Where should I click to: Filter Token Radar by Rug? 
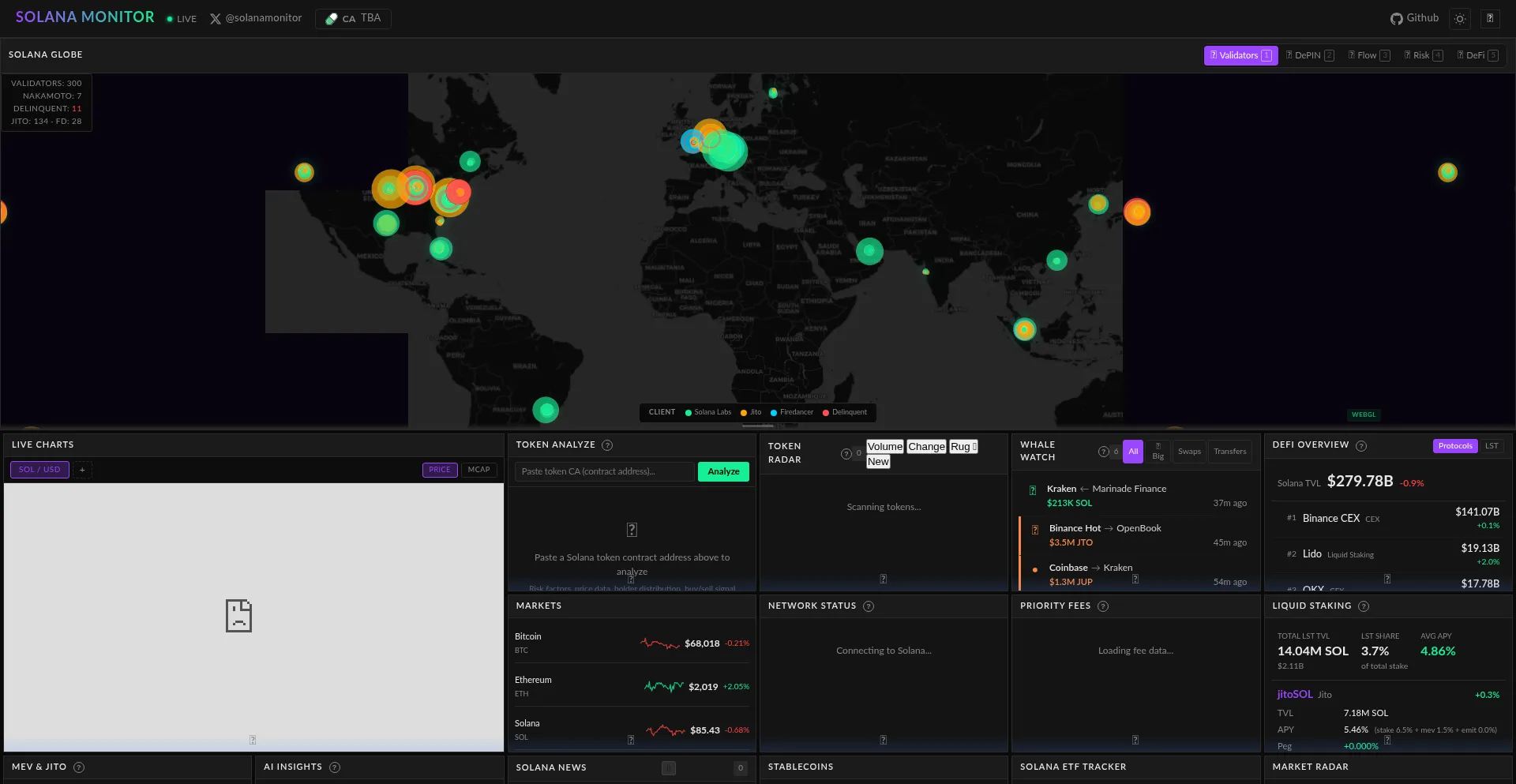(x=963, y=446)
